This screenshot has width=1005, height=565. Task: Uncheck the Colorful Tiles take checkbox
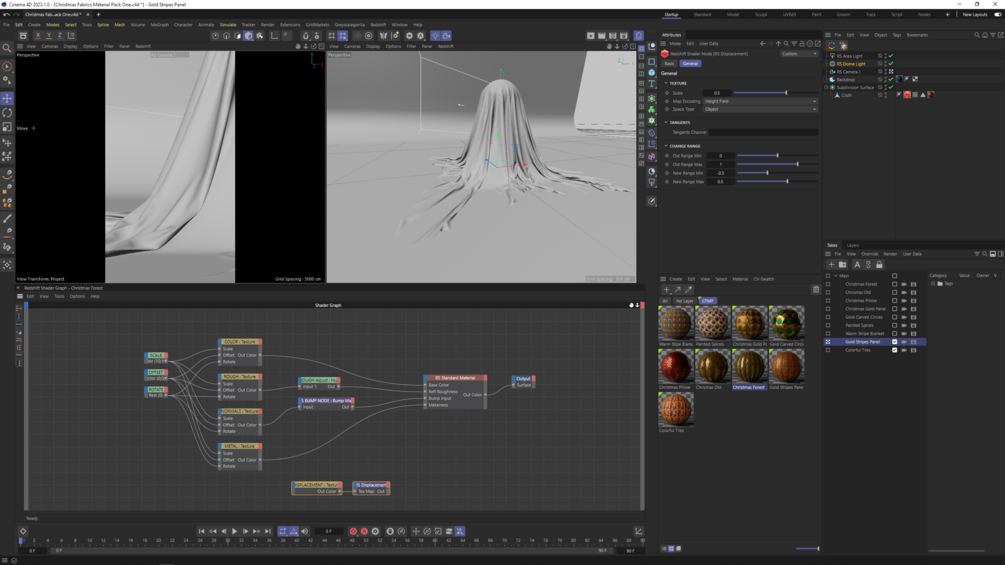895,350
